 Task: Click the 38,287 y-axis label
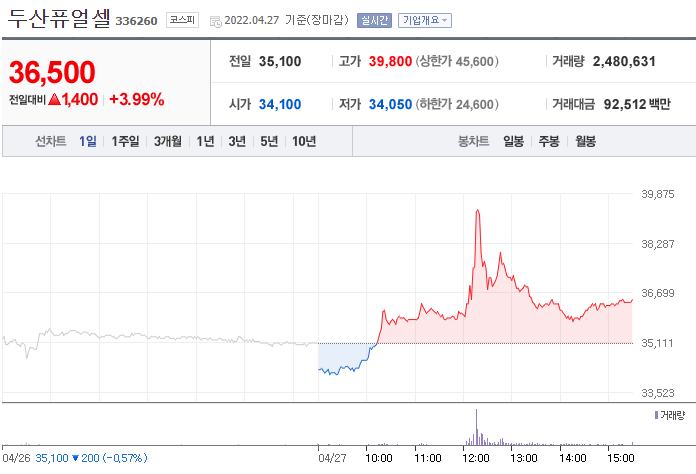[x=657, y=244]
